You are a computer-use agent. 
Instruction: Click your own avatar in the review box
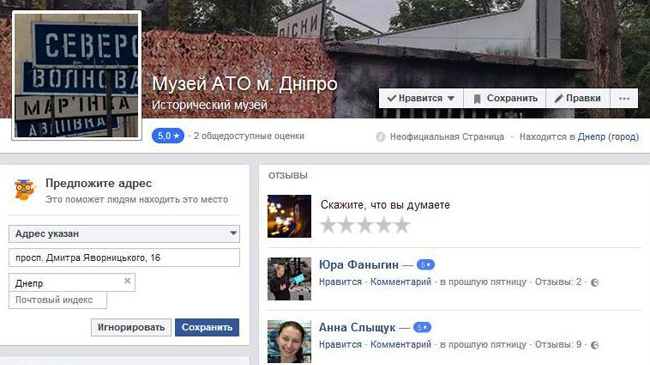289,216
